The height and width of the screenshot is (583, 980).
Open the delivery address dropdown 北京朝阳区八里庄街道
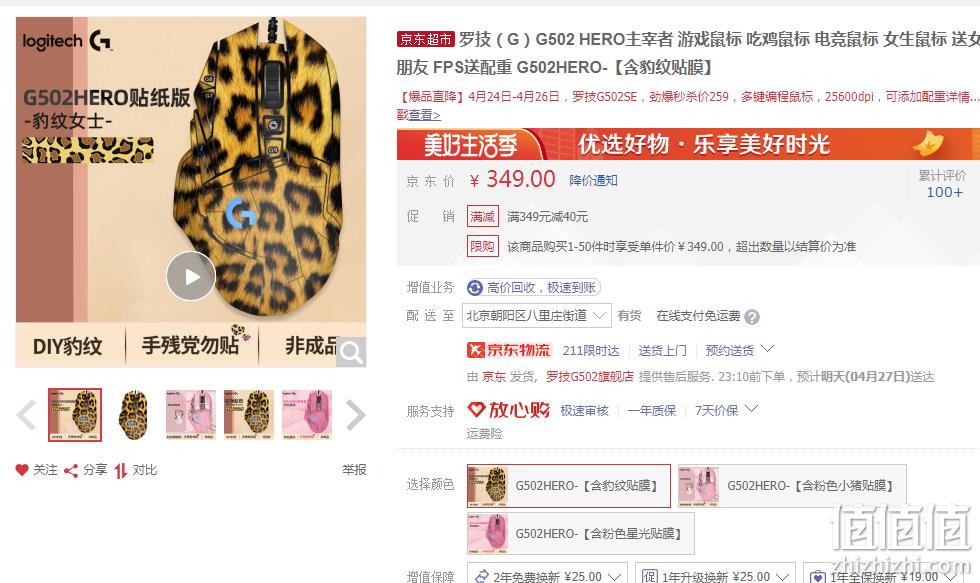(x=536, y=316)
